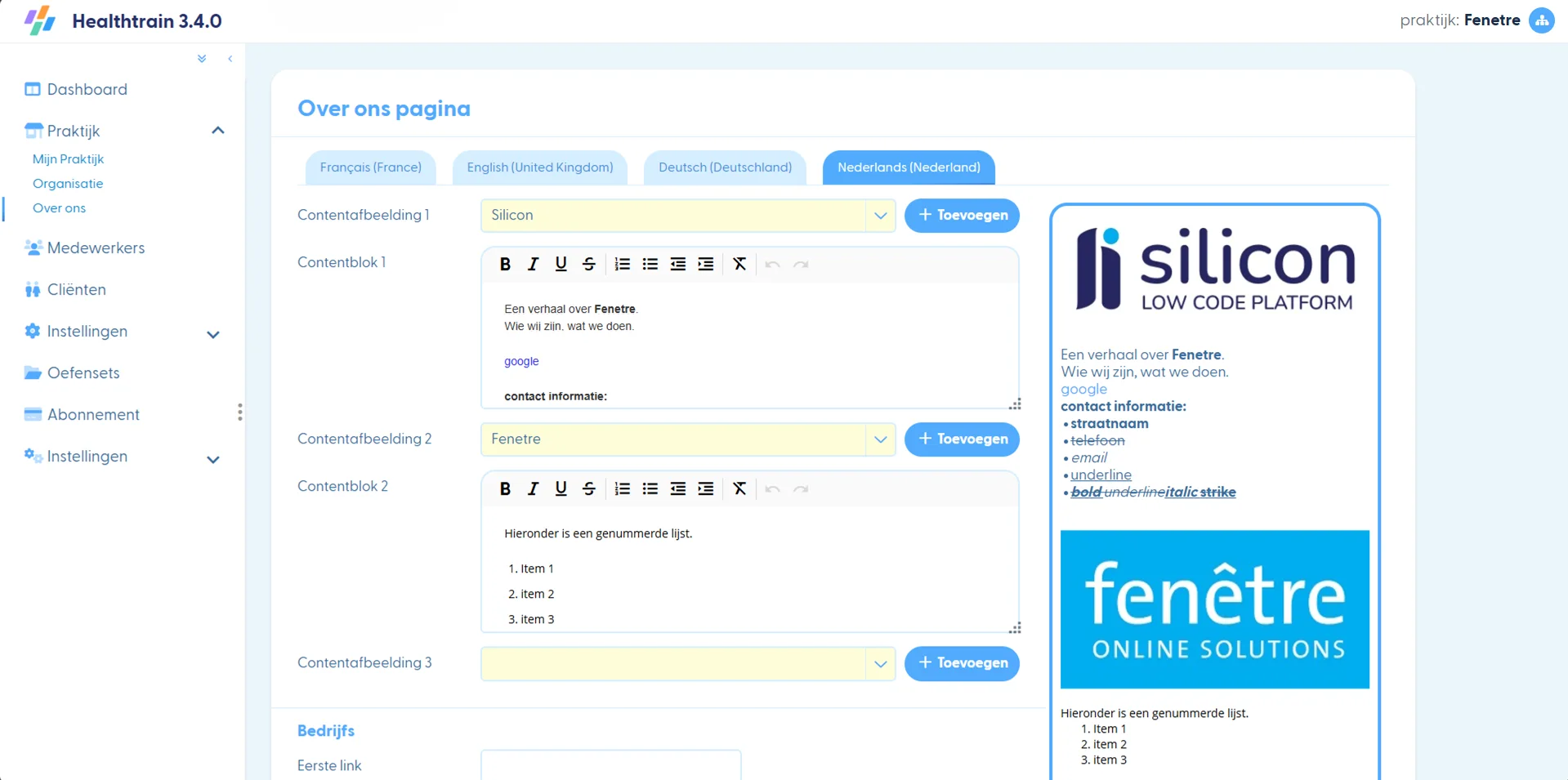Click the google link in Contentblok 1 editor
This screenshot has height=780, width=1568.
tap(521, 361)
